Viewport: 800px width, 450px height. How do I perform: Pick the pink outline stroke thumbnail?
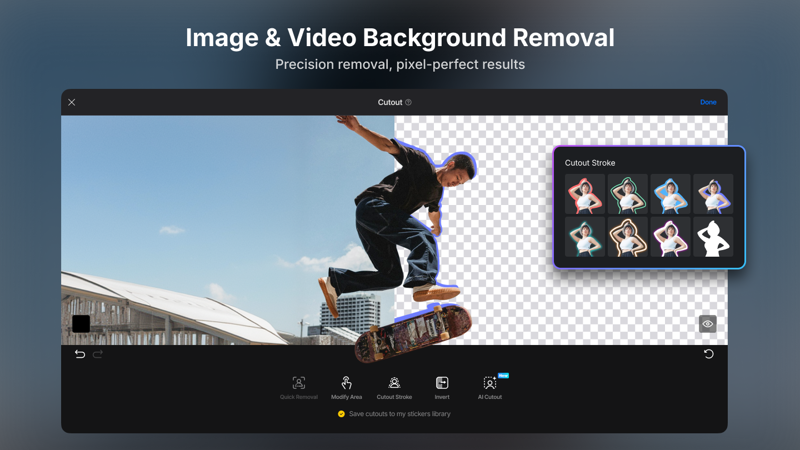[670, 237]
